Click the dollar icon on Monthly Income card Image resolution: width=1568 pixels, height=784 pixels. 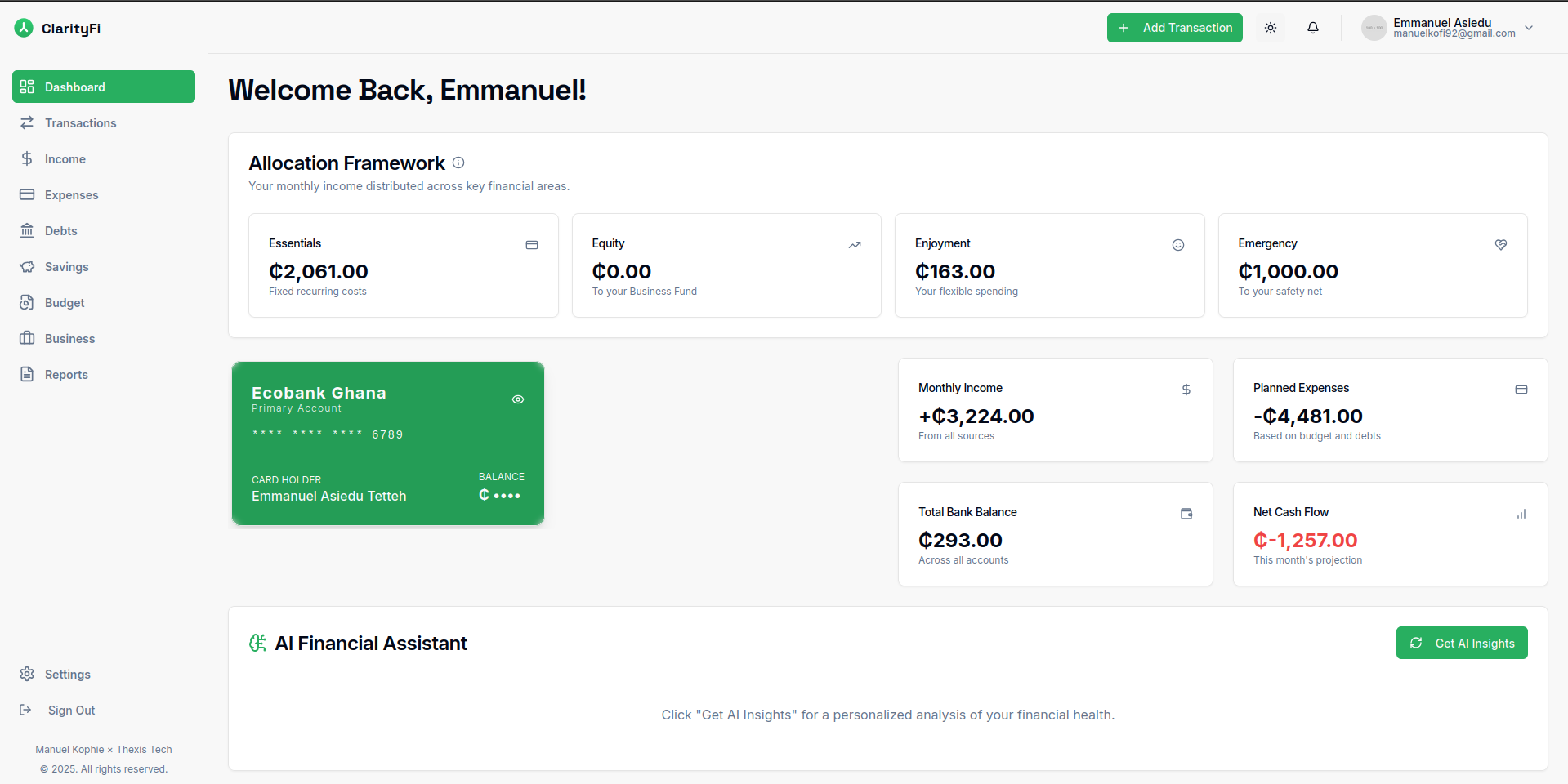click(1186, 390)
